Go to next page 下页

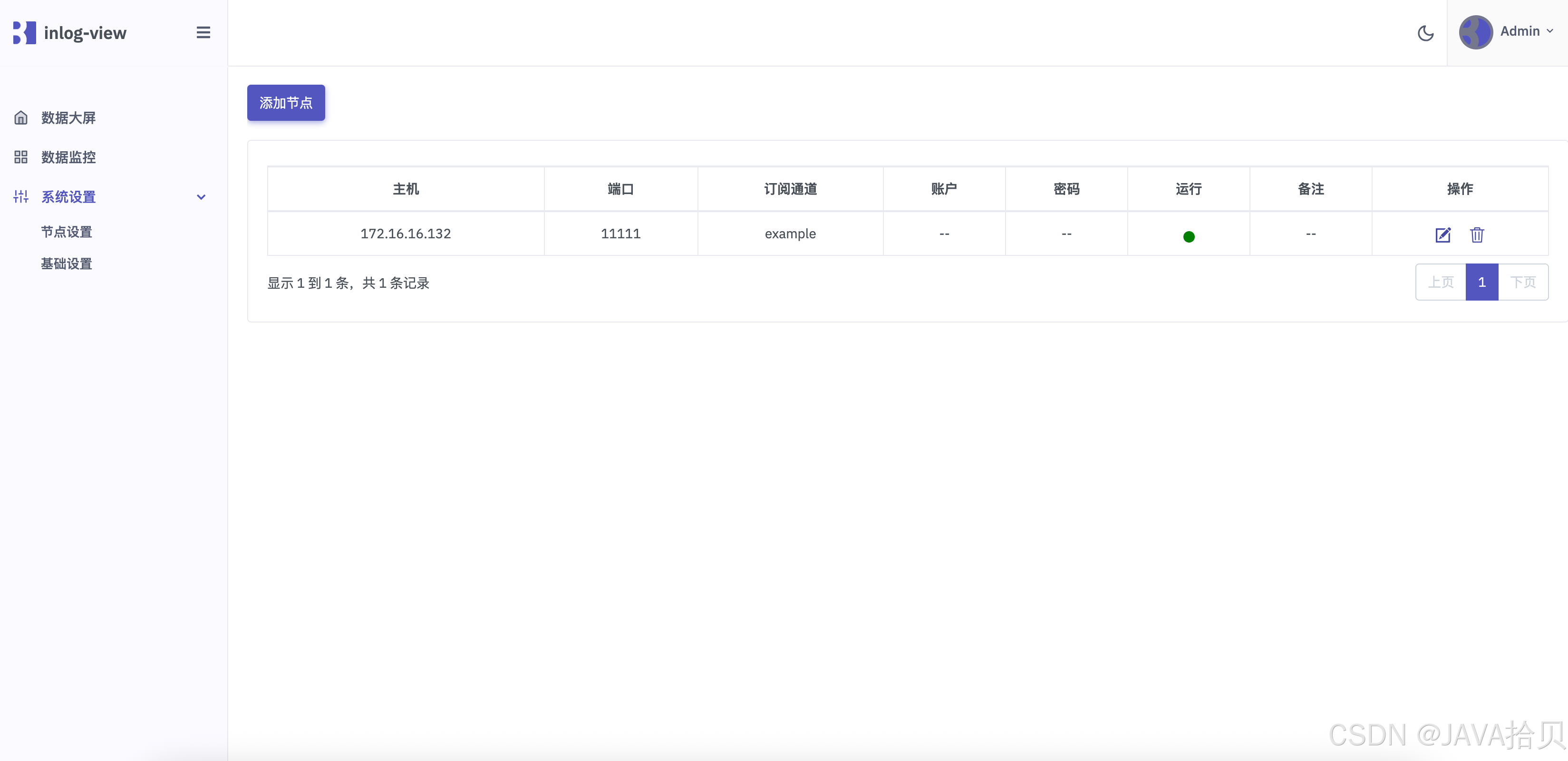click(x=1523, y=283)
